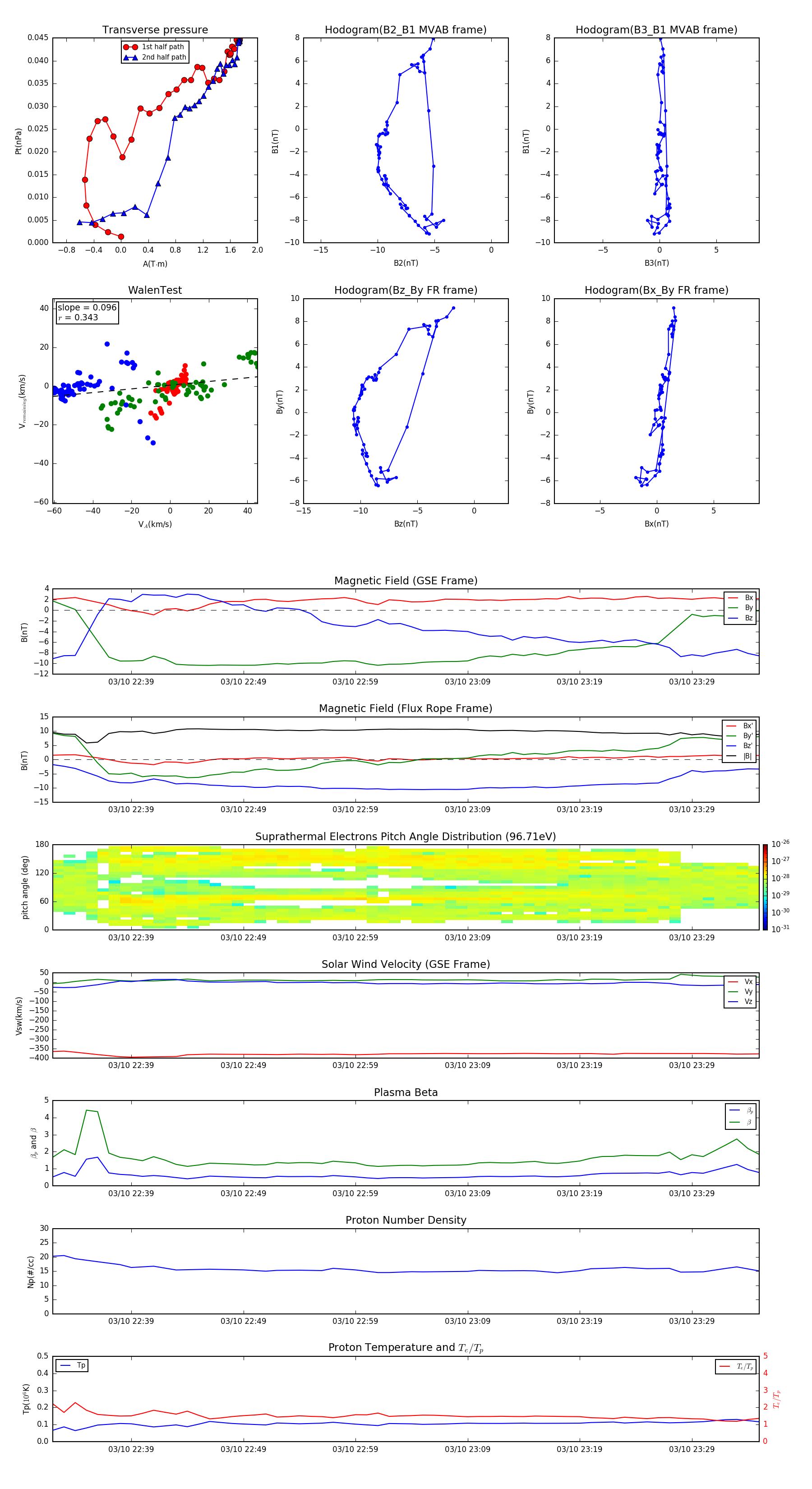Click the 10^-31 colorbar label
812x1489 pixels.
click(x=780, y=929)
